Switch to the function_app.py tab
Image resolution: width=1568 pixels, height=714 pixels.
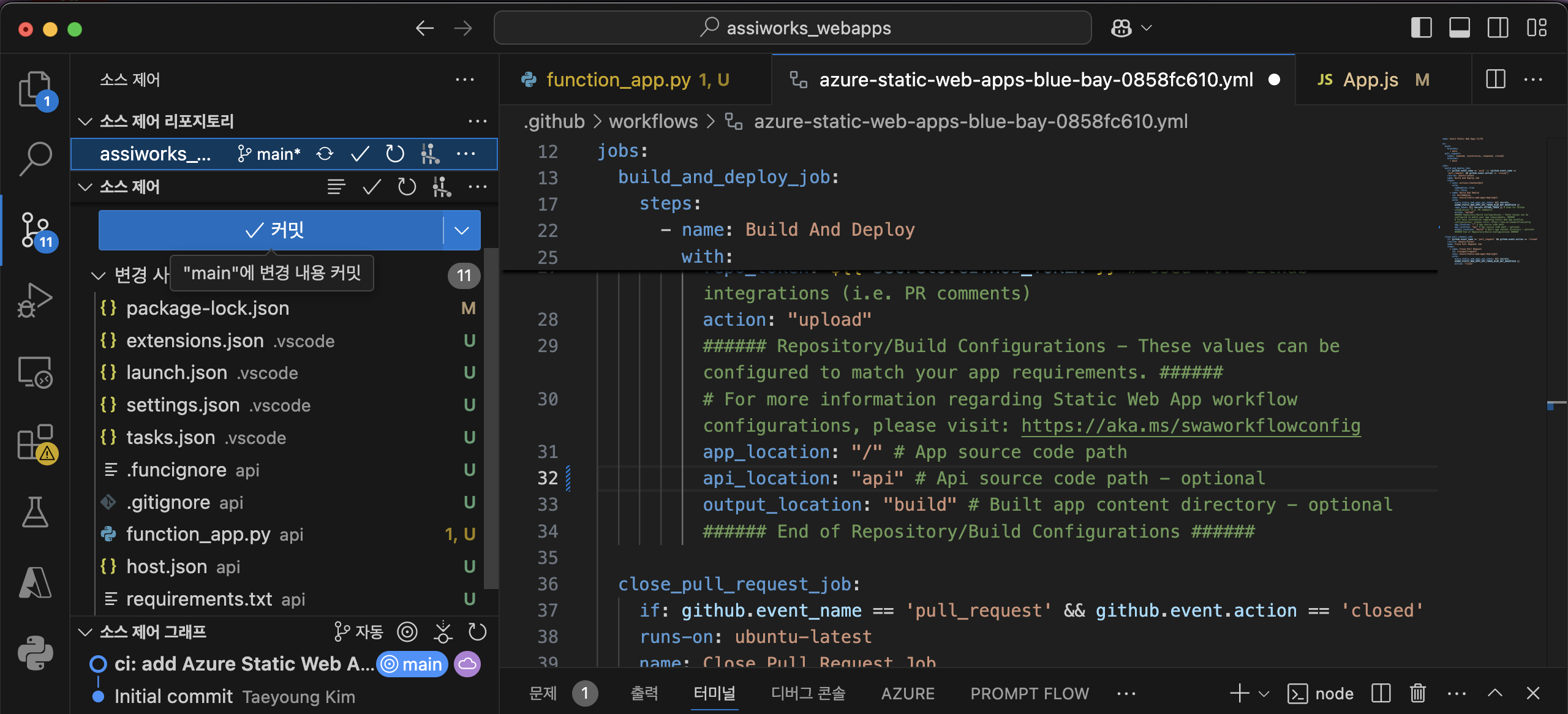click(x=617, y=80)
